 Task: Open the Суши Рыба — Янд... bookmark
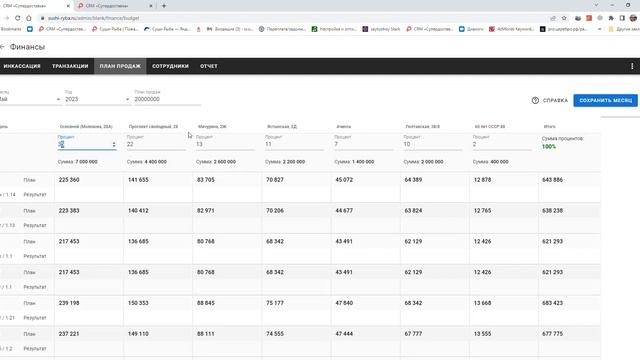point(167,29)
